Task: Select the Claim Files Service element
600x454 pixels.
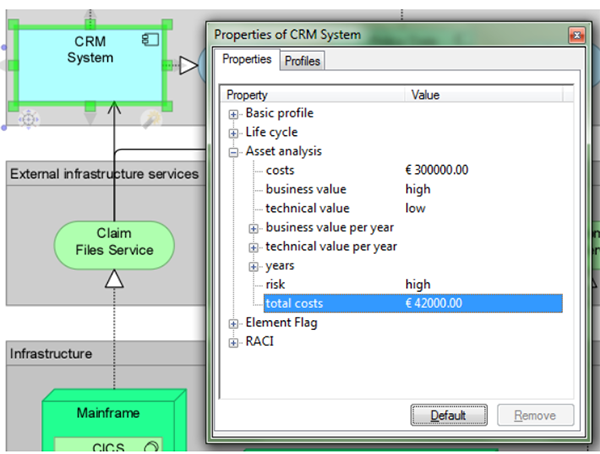Action: coord(114,245)
